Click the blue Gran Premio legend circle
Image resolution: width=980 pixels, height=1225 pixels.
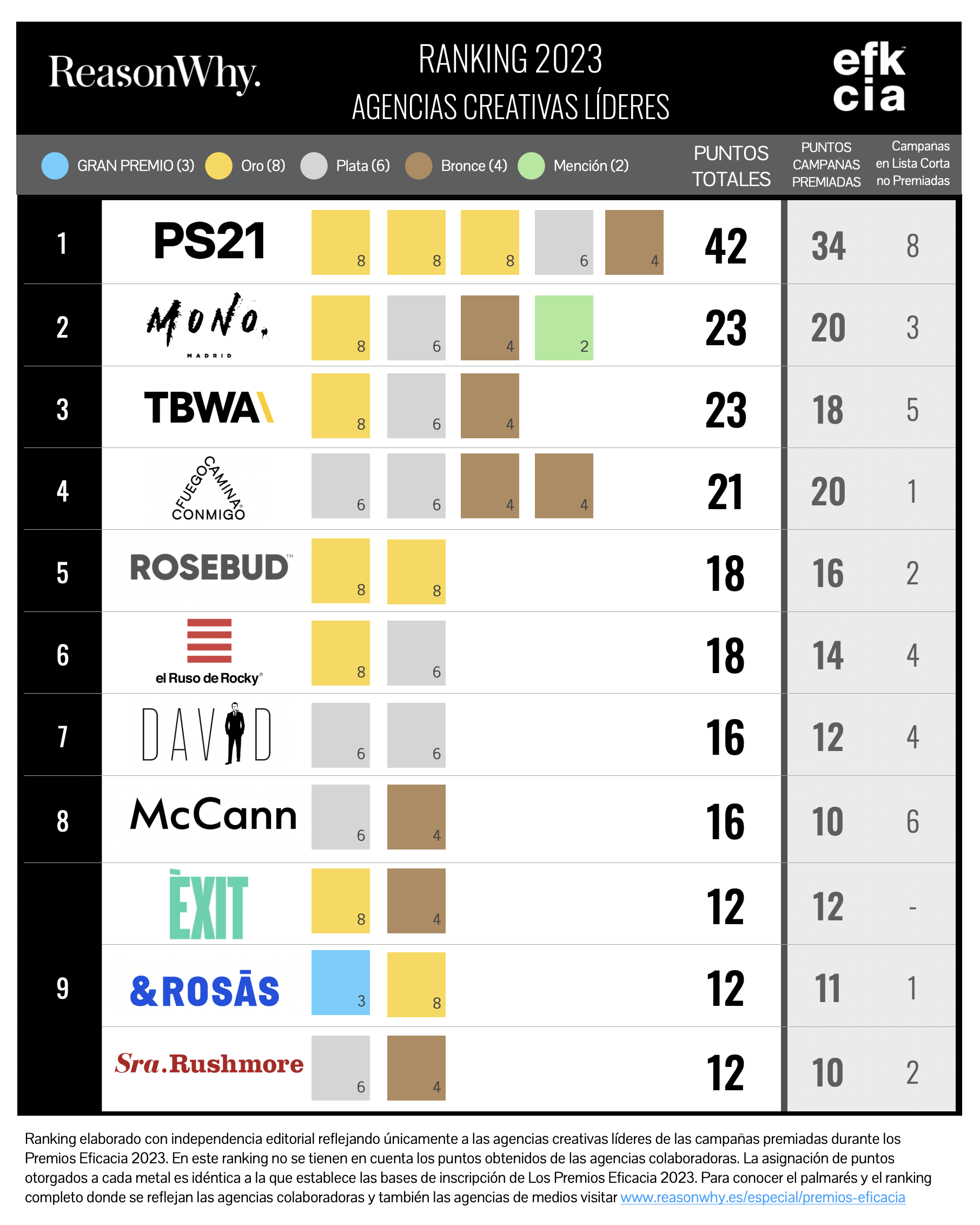point(55,166)
